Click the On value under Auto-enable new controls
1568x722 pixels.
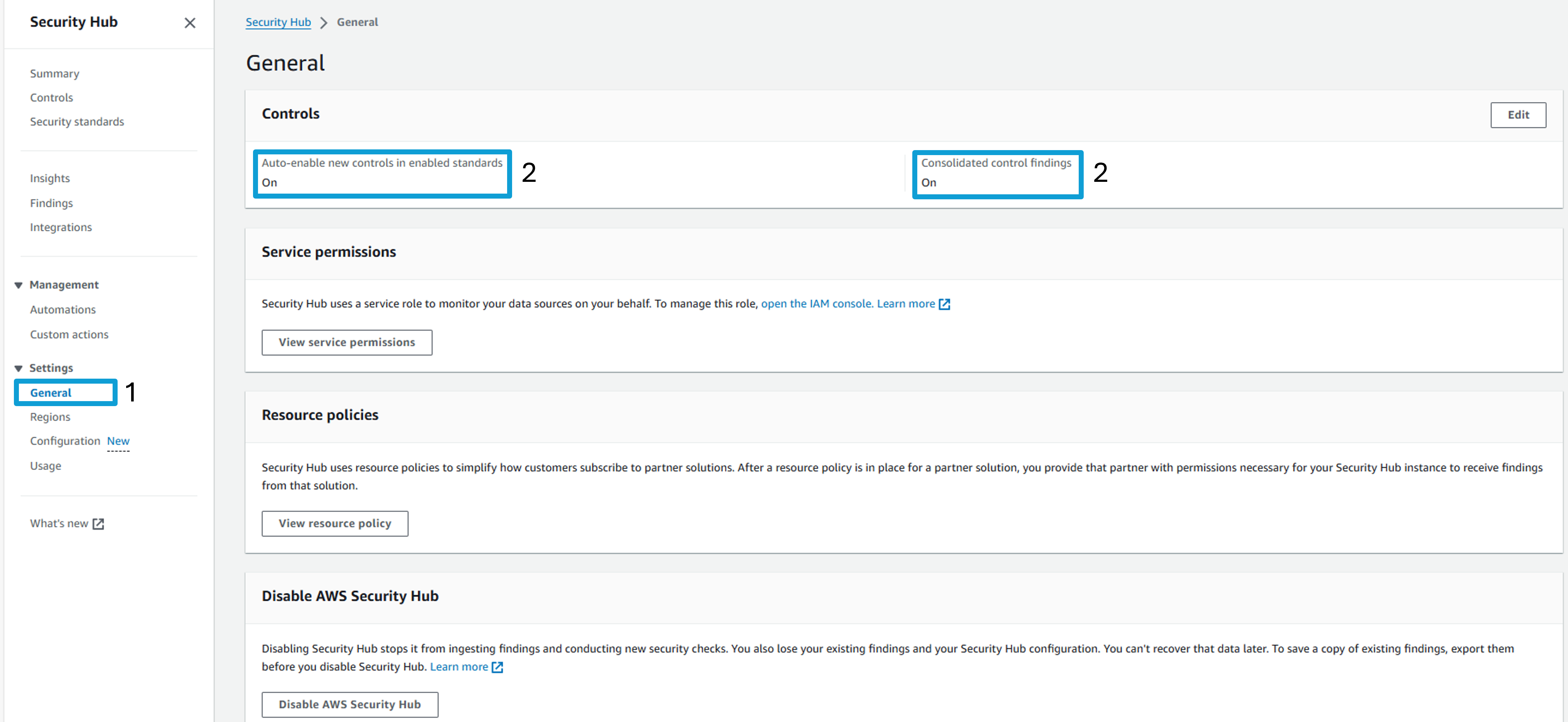[x=270, y=183]
